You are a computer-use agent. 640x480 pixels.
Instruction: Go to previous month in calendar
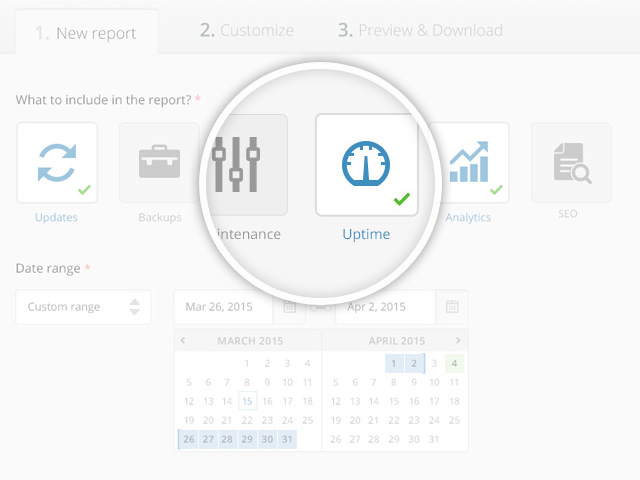[x=183, y=341]
